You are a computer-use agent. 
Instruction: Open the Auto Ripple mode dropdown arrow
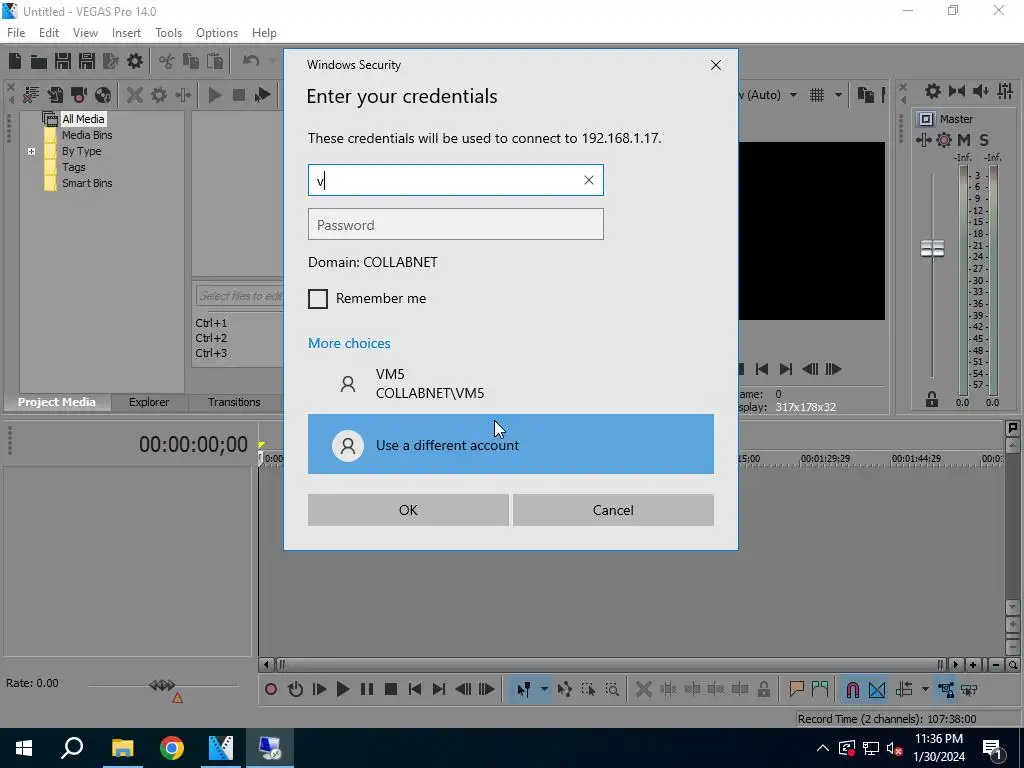click(x=925, y=689)
